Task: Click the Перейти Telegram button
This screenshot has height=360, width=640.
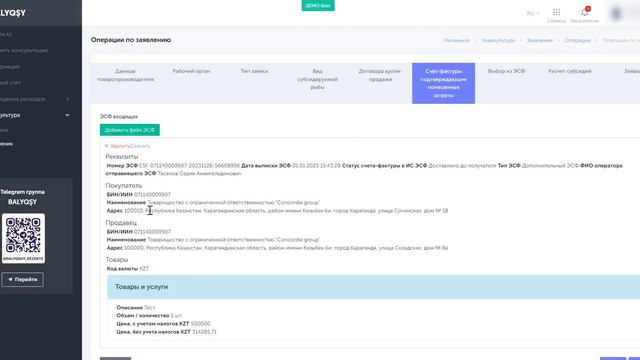Action: [x=22, y=280]
